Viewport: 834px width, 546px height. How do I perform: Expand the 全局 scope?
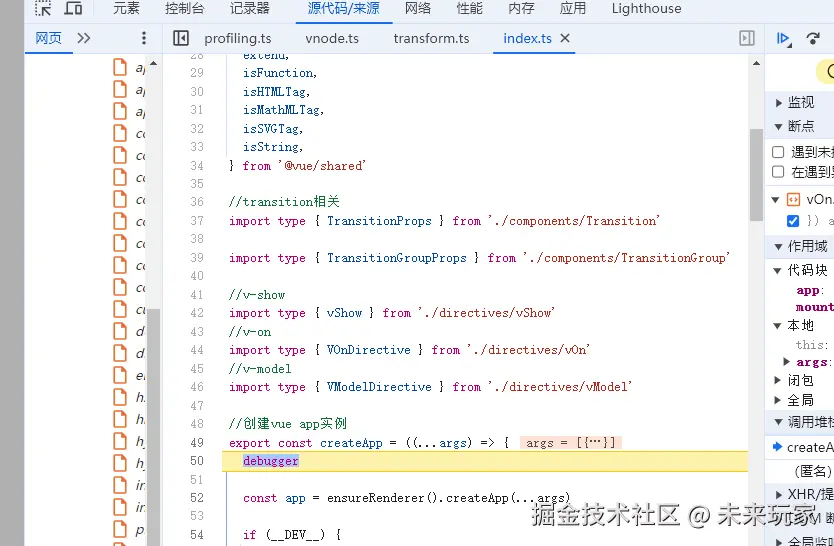[777, 400]
